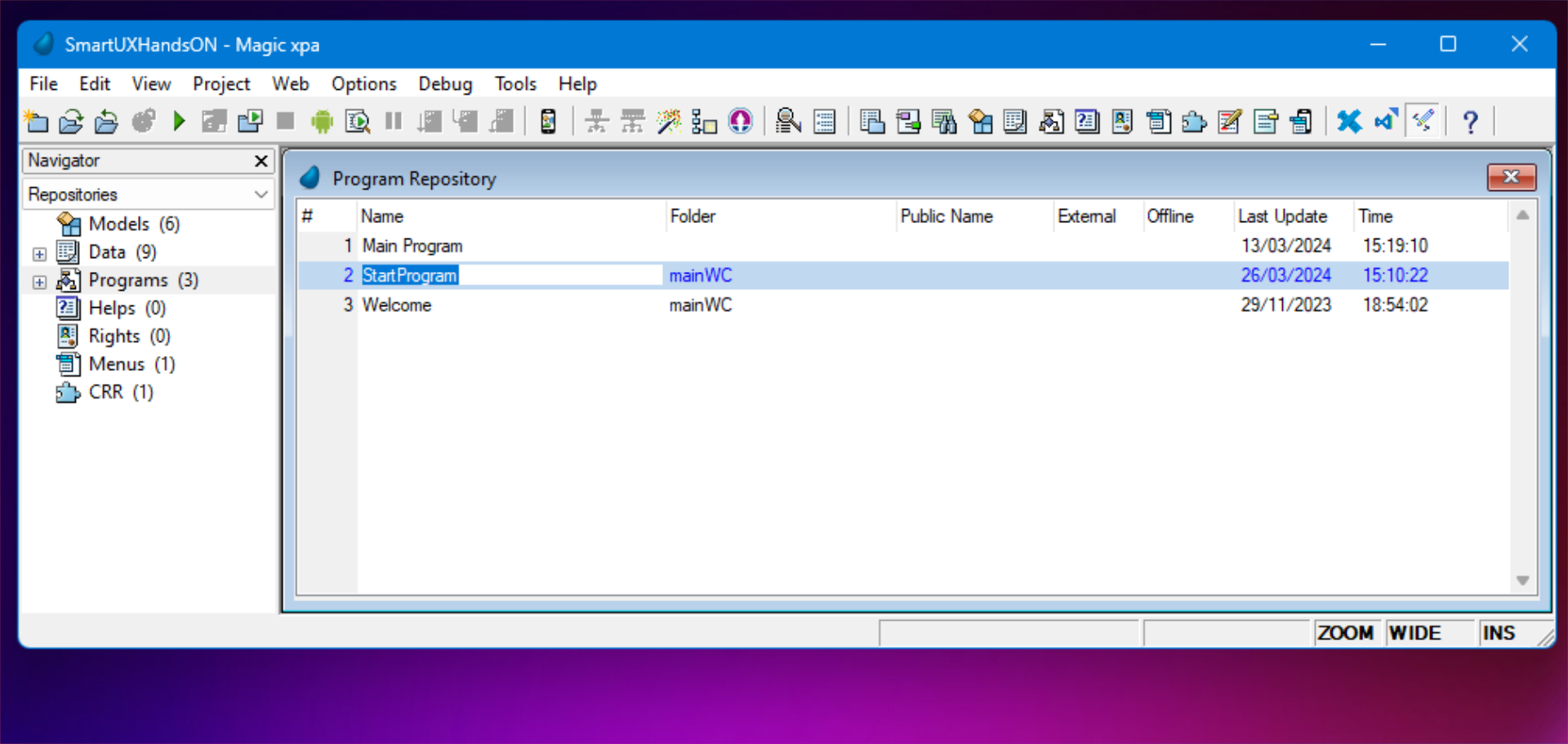Select Models in the Navigator tree
Image resolution: width=1568 pixels, height=744 pixels.
coord(119,224)
